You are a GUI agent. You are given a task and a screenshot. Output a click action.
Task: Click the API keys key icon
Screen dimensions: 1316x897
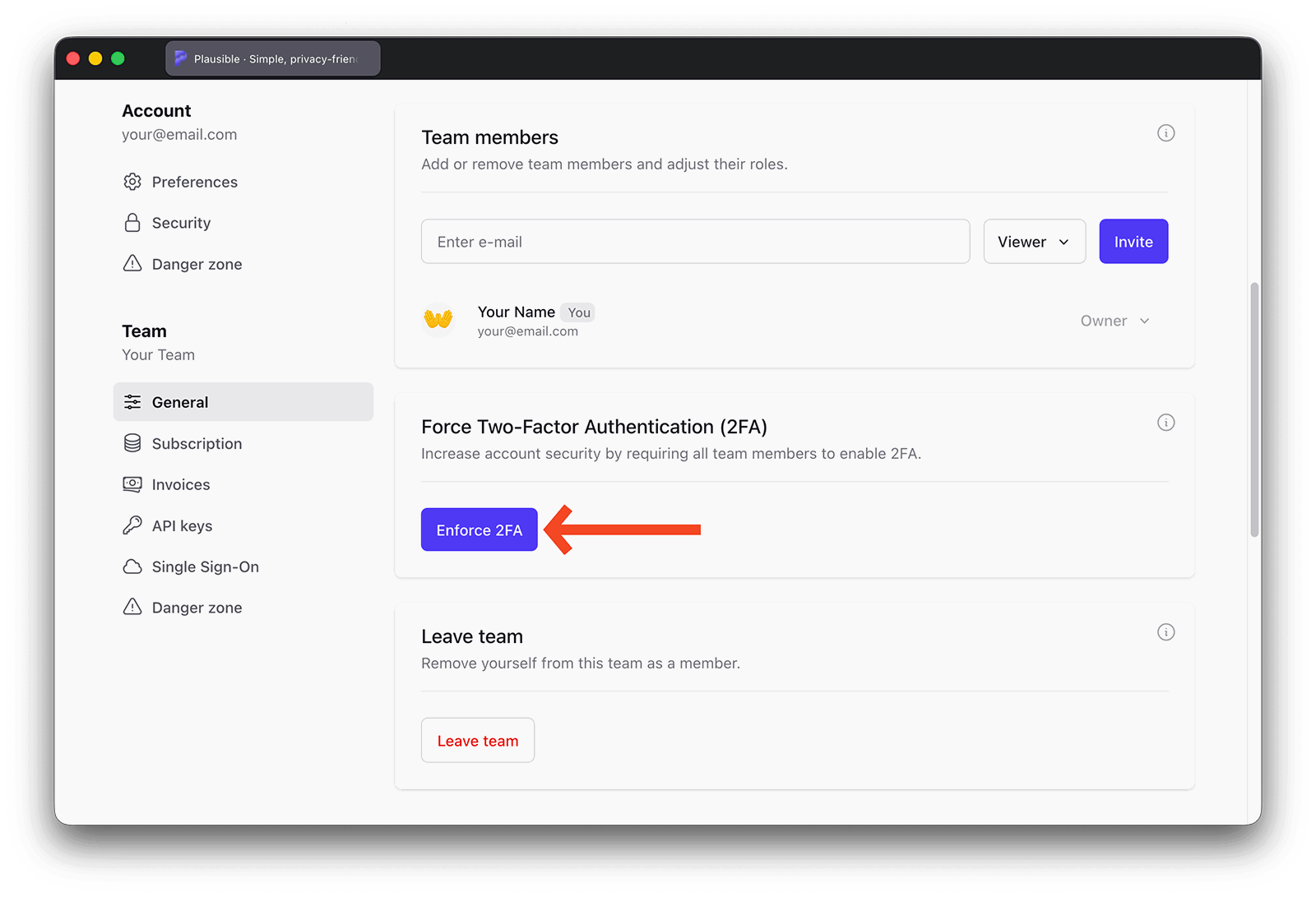[132, 525]
